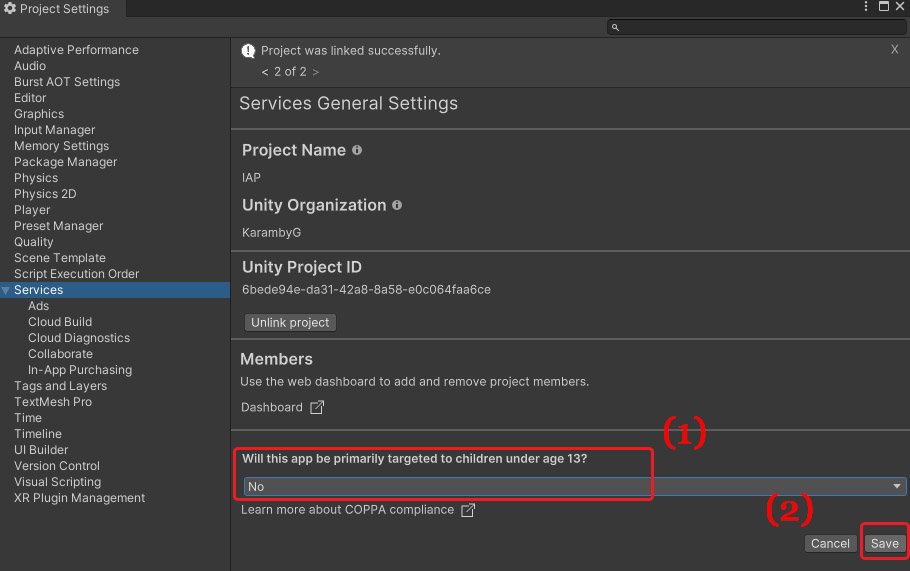Image resolution: width=910 pixels, height=571 pixels.
Task: Click the Save button
Action: (884, 544)
